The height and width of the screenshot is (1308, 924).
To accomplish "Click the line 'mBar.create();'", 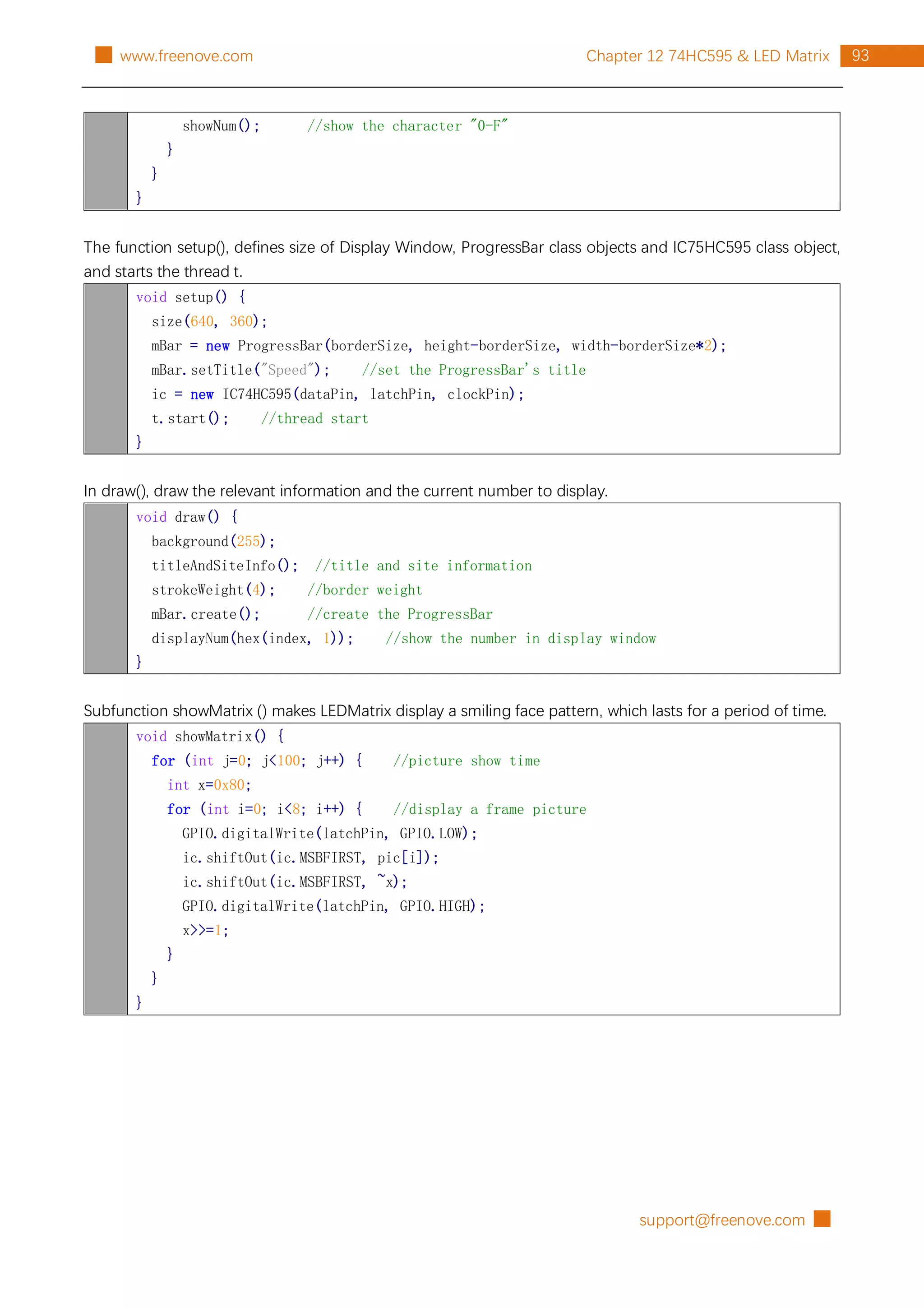I will 206,614.
